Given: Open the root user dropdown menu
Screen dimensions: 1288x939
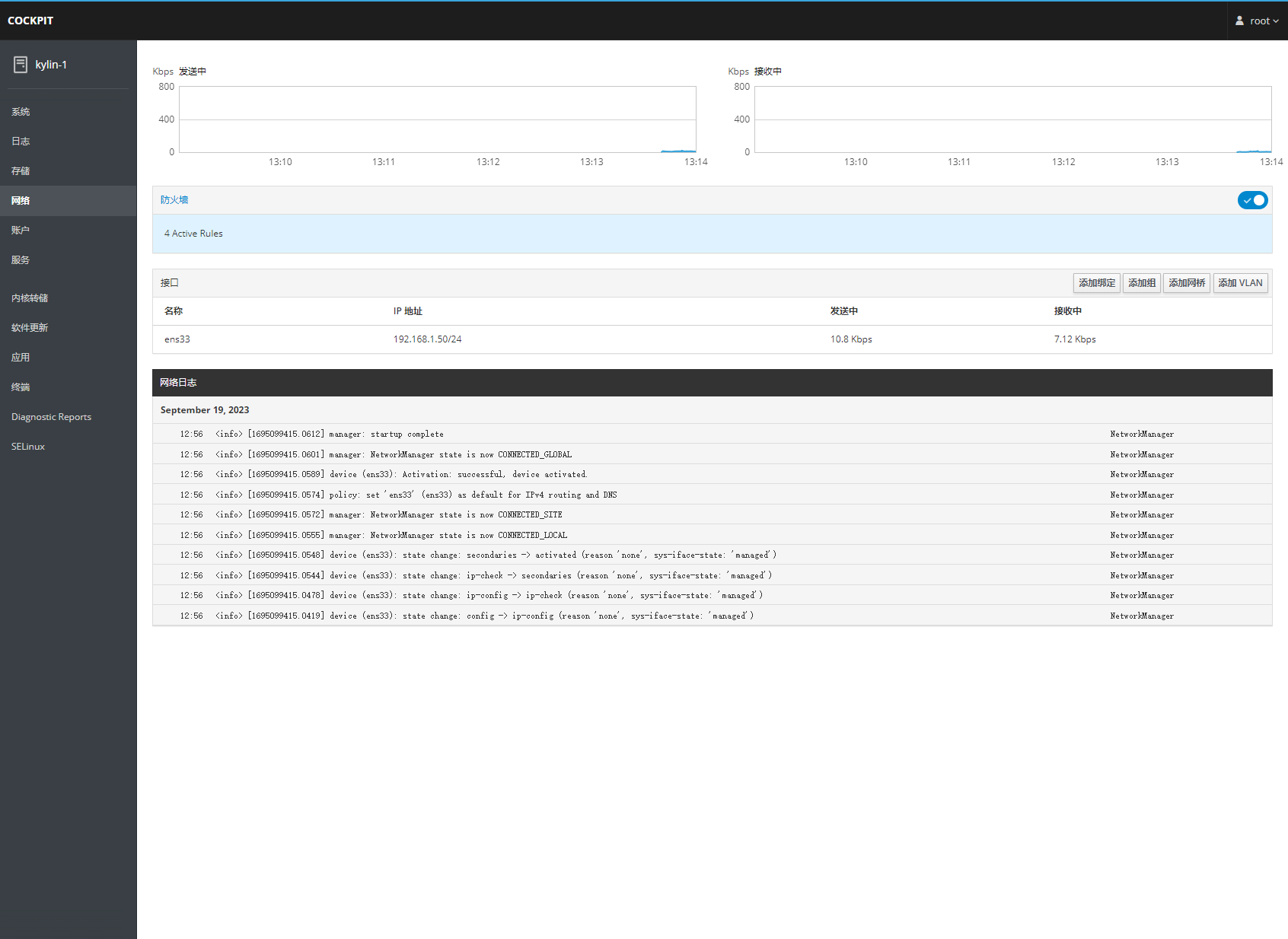Looking at the screenshot, I should tap(1258, 21).
